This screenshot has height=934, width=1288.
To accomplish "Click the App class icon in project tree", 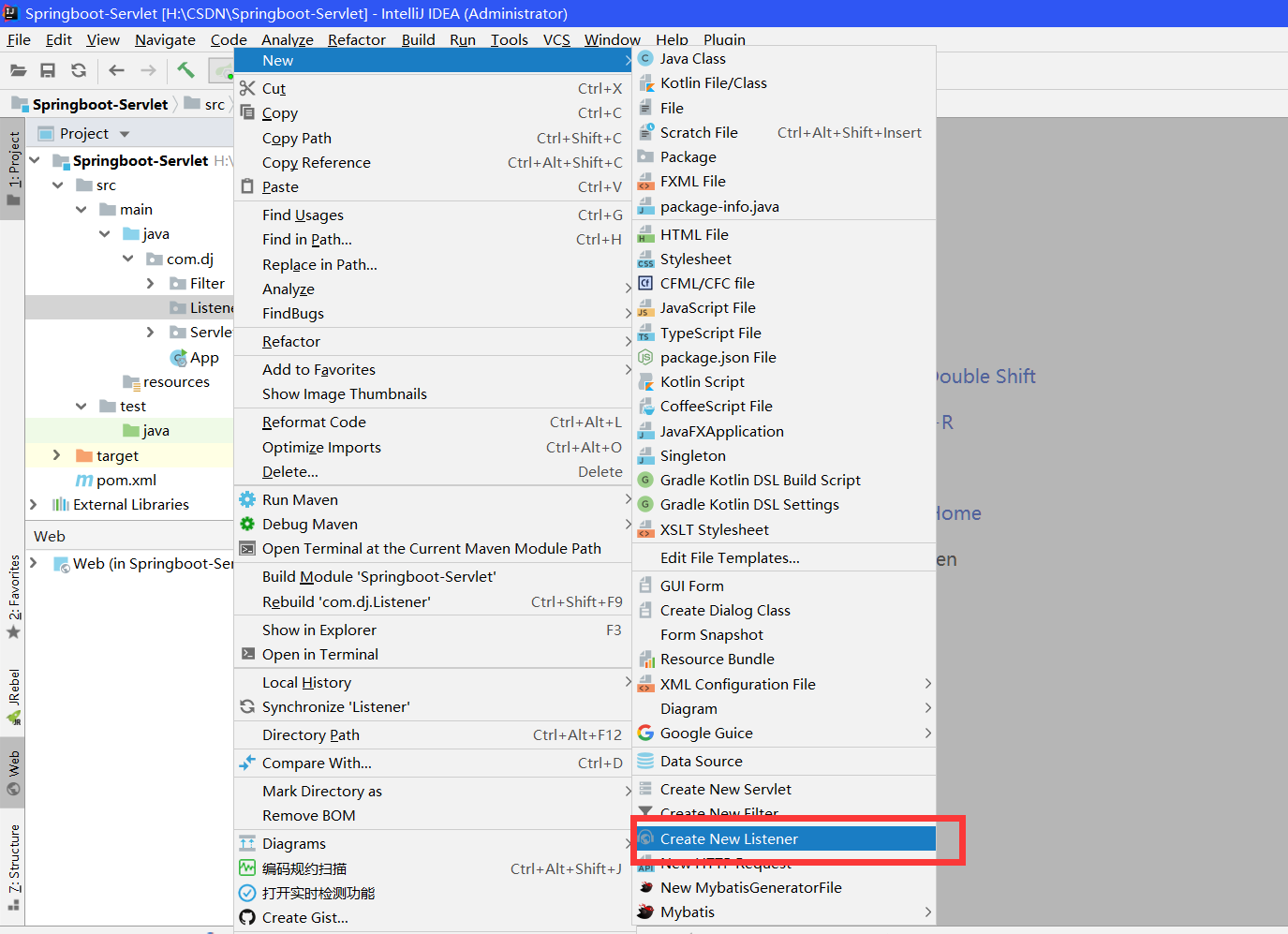I will pos(178,357).
